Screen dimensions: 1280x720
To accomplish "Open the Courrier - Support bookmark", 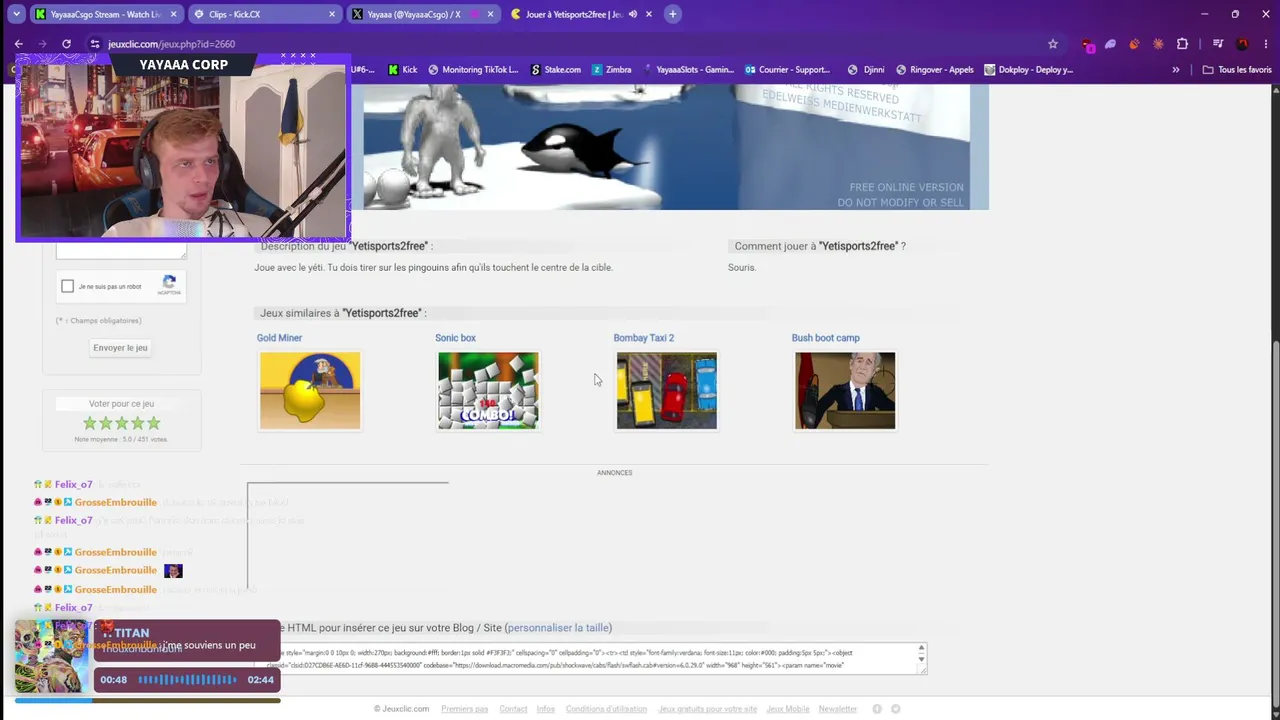I will point(788,70).
